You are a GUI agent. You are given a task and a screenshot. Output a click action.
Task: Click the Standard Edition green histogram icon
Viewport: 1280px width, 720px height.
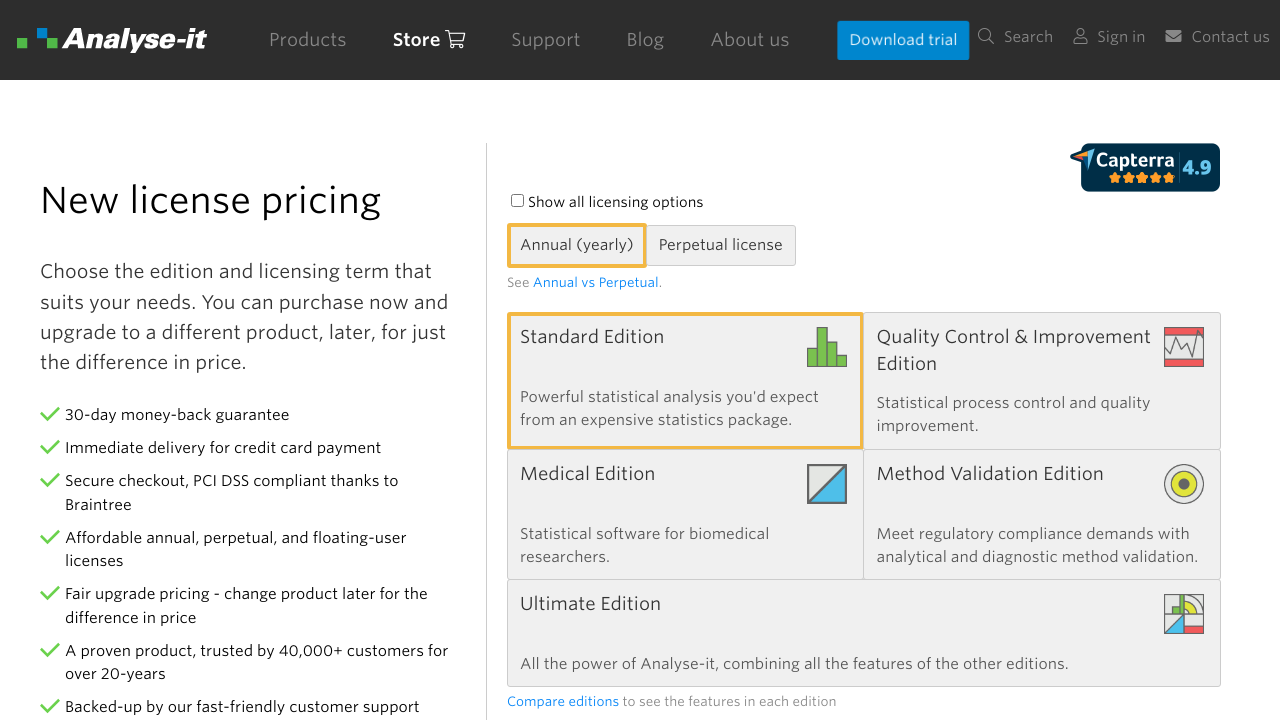pyautogui.click(x=826, y=347)
